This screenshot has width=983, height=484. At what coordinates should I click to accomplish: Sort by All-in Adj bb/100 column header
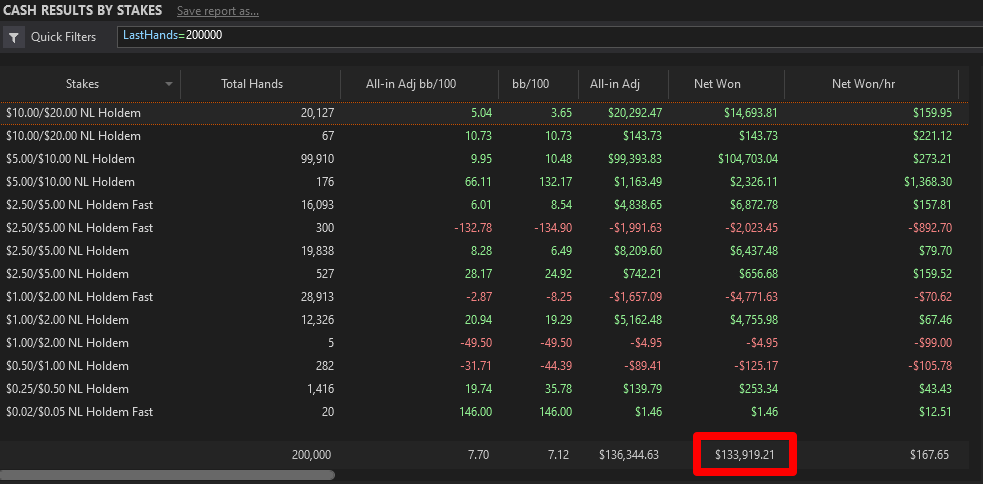(x=411, y=84)
